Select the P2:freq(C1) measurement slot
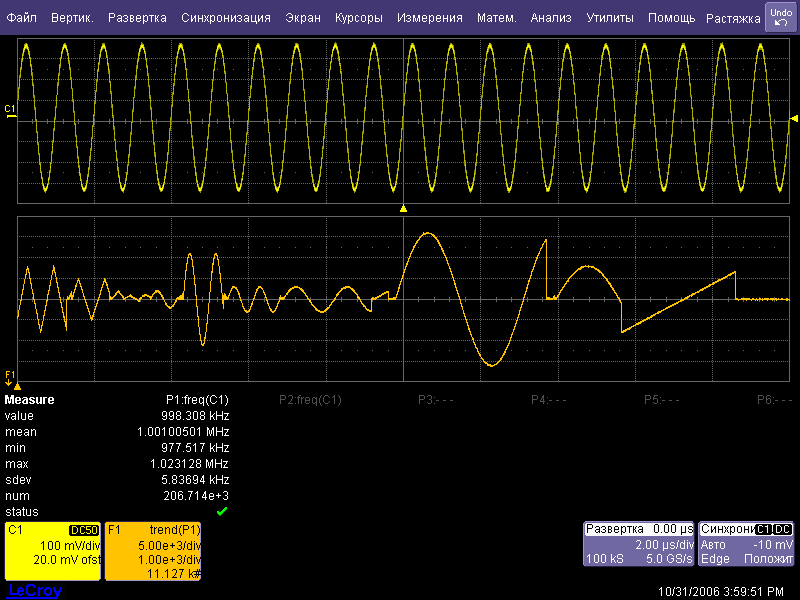 [310, 400]
